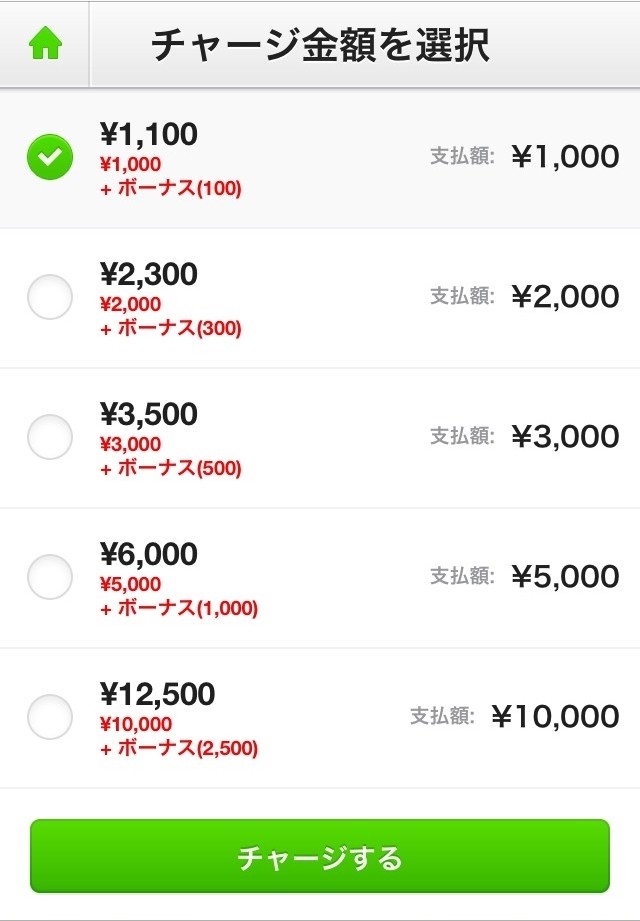Select the ¥2,300 radio button
The height and width of the screenshot is (921, 640).
(x=49, y=297)
